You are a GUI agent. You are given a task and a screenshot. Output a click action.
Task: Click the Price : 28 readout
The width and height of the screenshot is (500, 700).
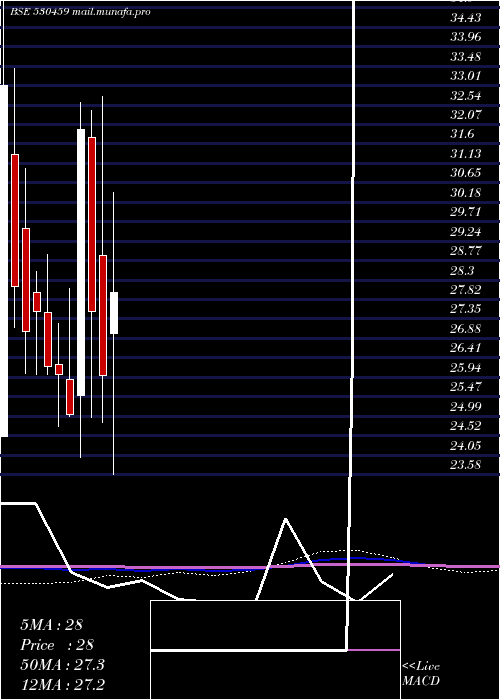click(57, 645)
